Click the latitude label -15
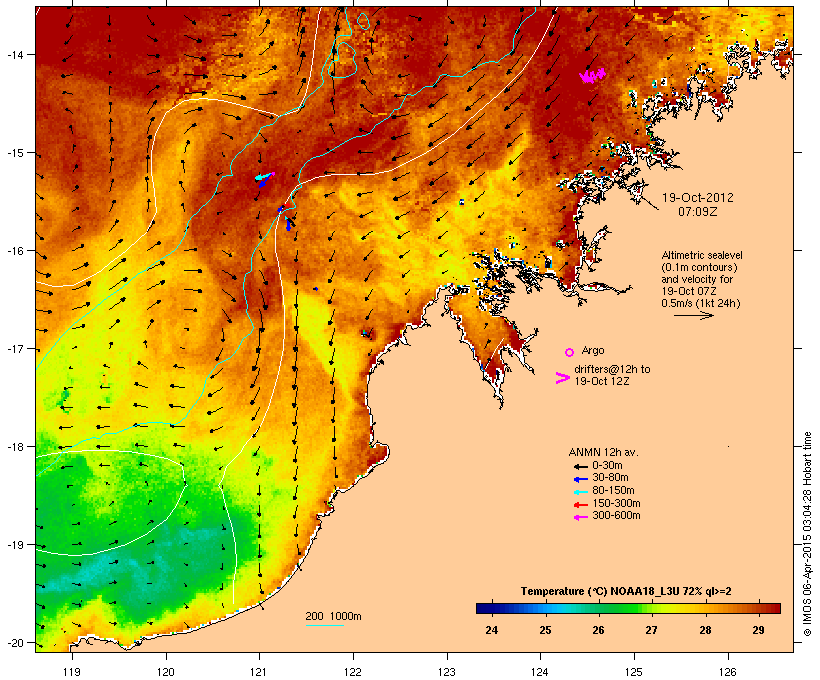Viewport: 820px width, 680px height. click(15, 153)
